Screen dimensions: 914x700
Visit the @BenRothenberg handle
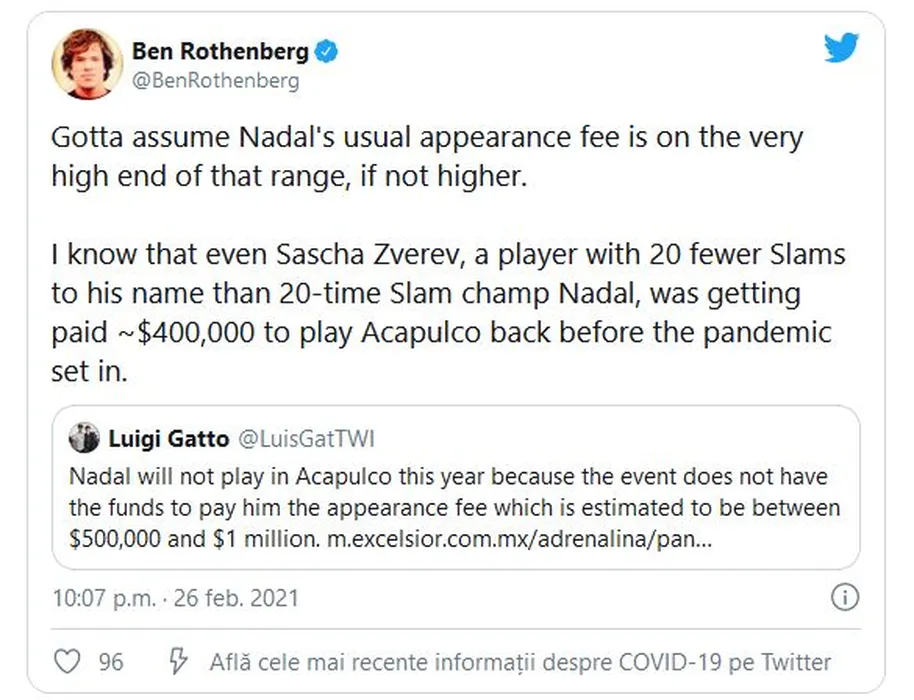(214, 80)
